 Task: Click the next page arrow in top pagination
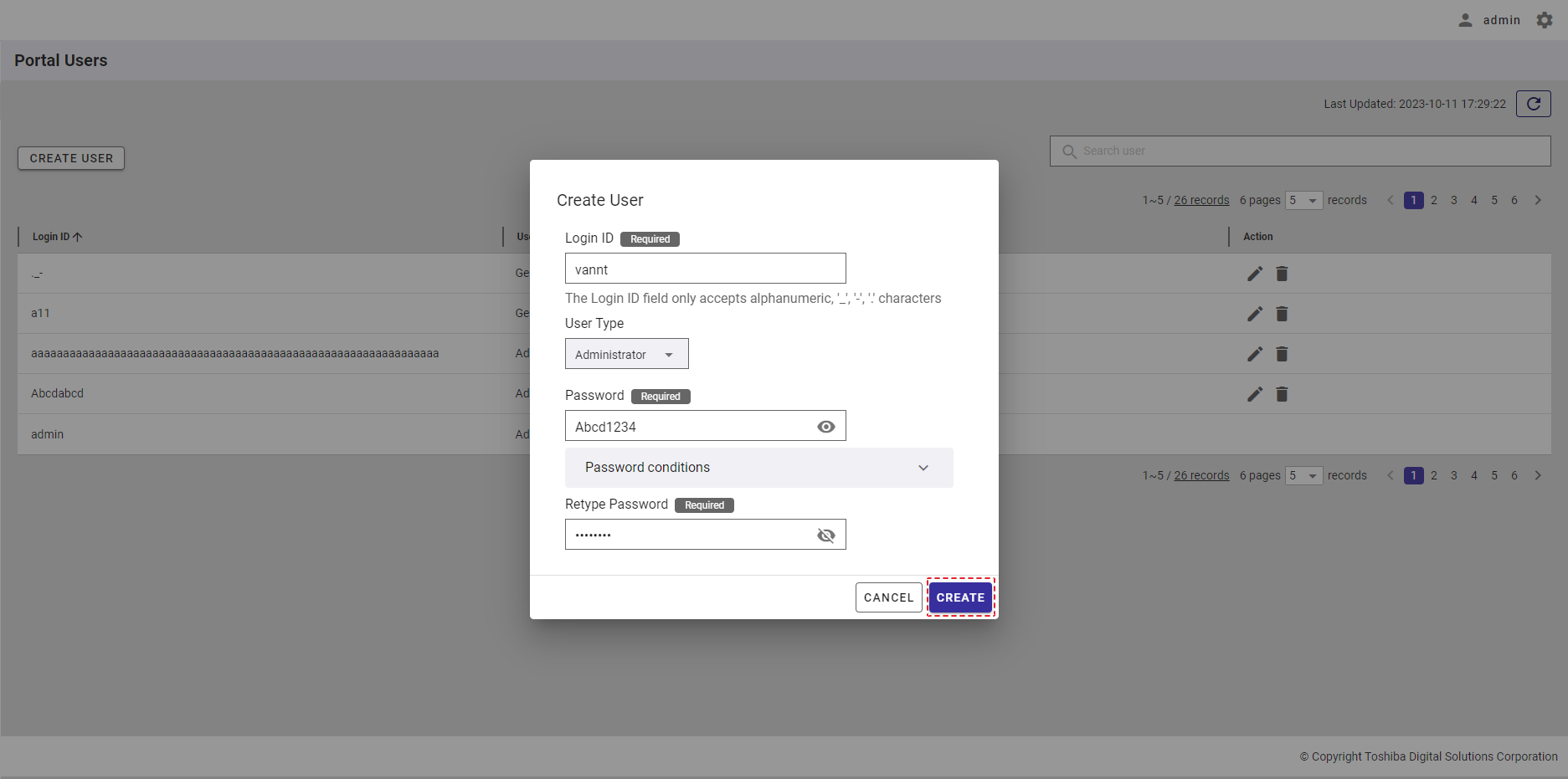[1538, 200]
